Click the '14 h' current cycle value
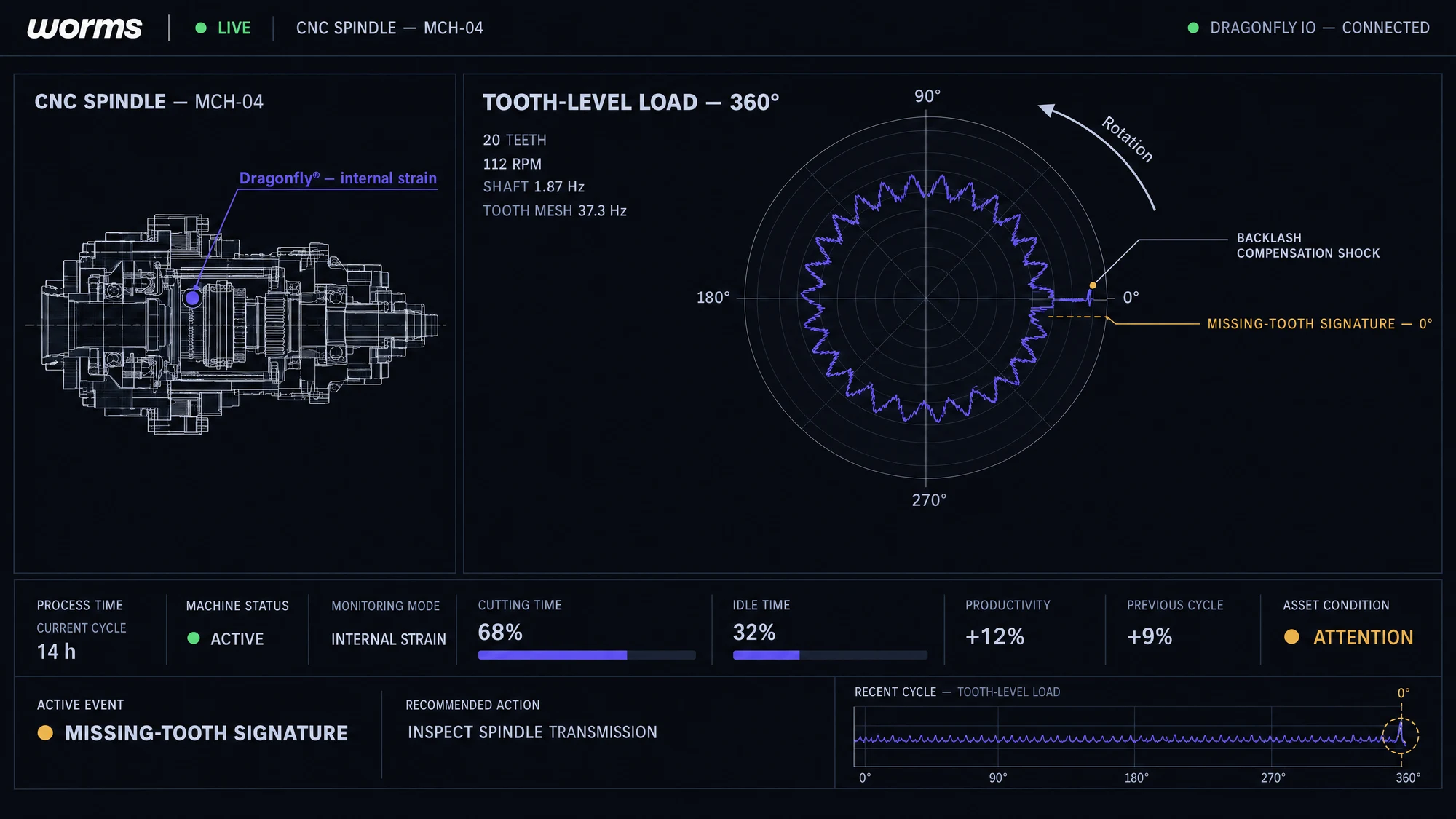The image size is (1456, 819). pos(57,652)
